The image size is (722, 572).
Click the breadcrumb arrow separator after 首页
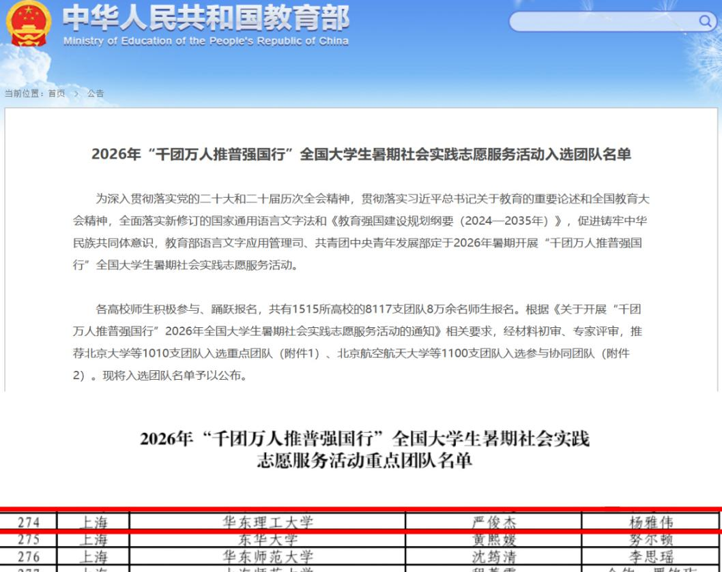pyautogui.click(x=76, y=93)
